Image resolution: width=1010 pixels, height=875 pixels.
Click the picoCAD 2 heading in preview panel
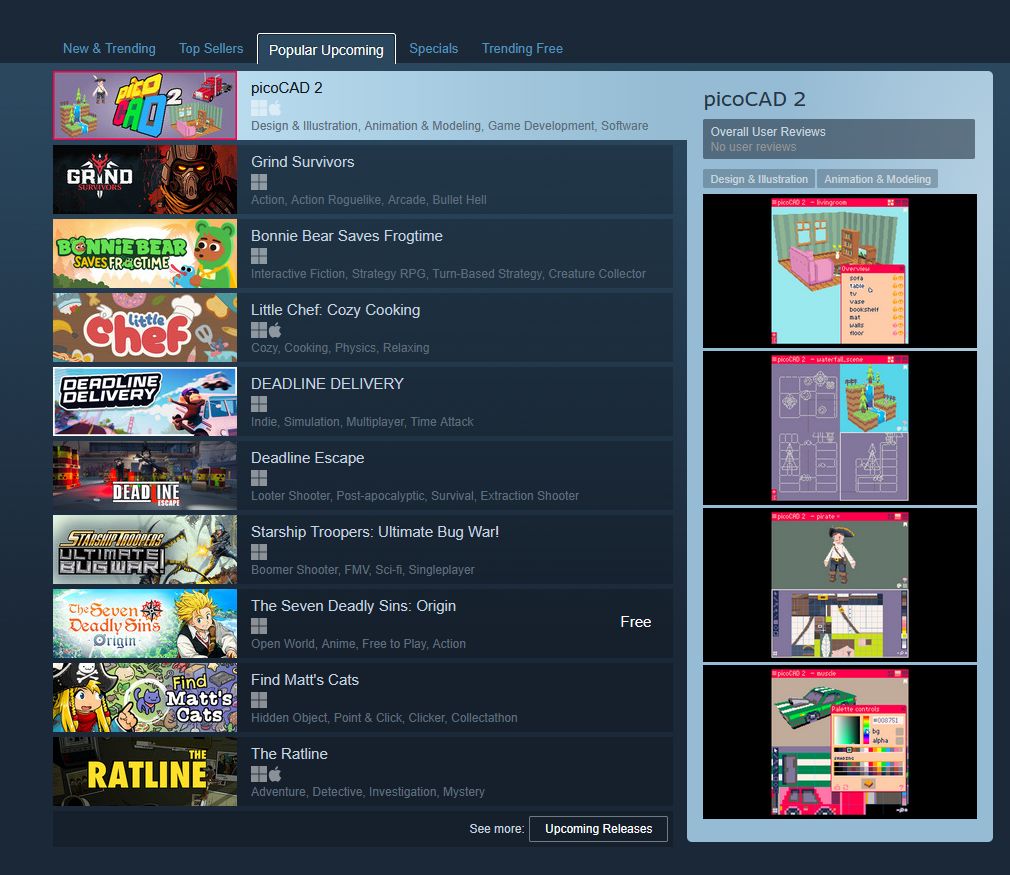pyautogui.click(x=754, y=99)
